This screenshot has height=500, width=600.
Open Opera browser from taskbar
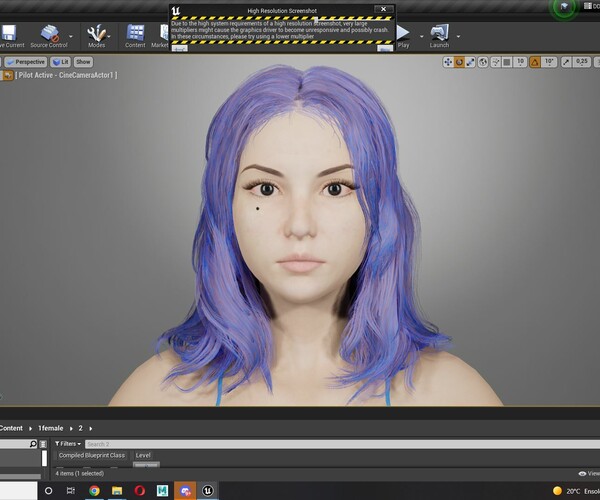click(x=140, y=490)
